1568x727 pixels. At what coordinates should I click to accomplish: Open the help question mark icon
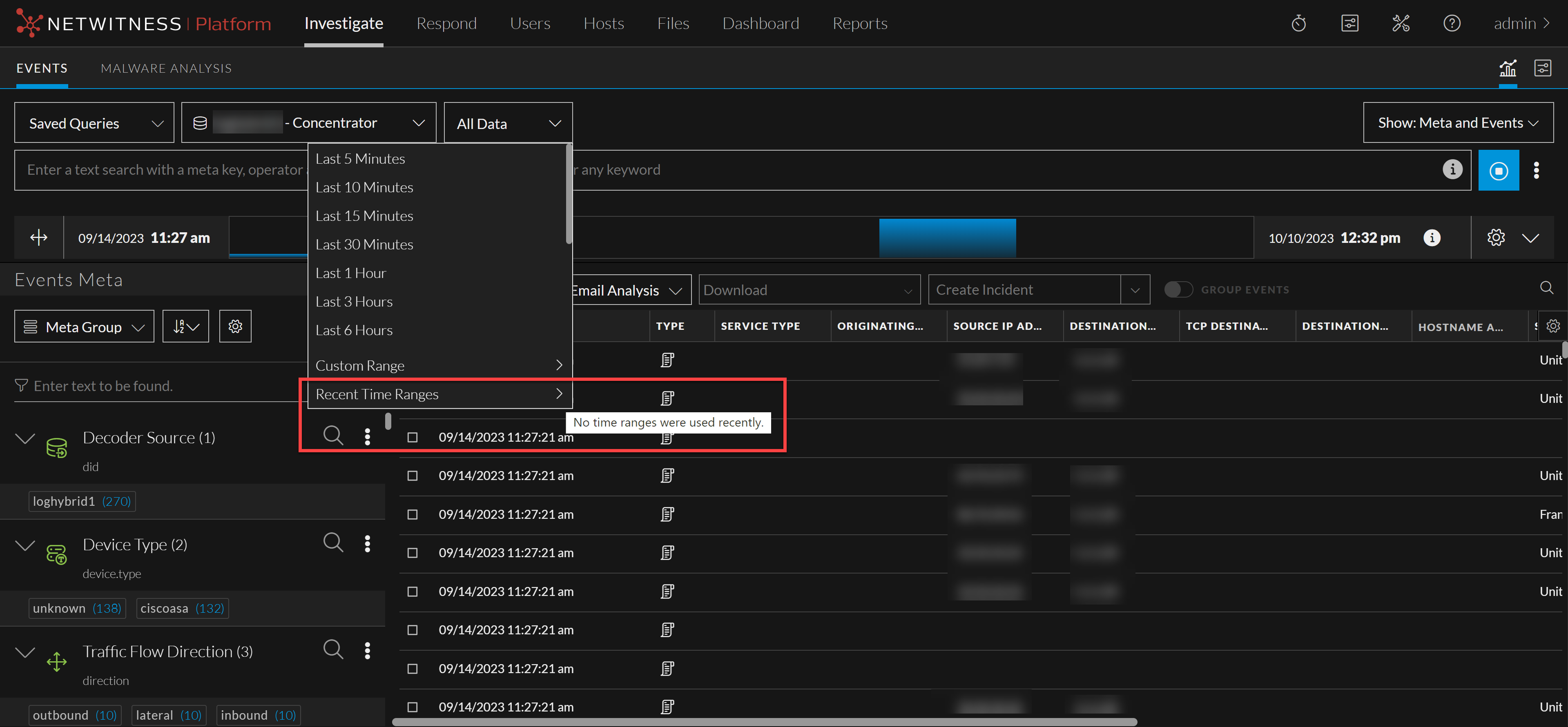click(1452, 24)
